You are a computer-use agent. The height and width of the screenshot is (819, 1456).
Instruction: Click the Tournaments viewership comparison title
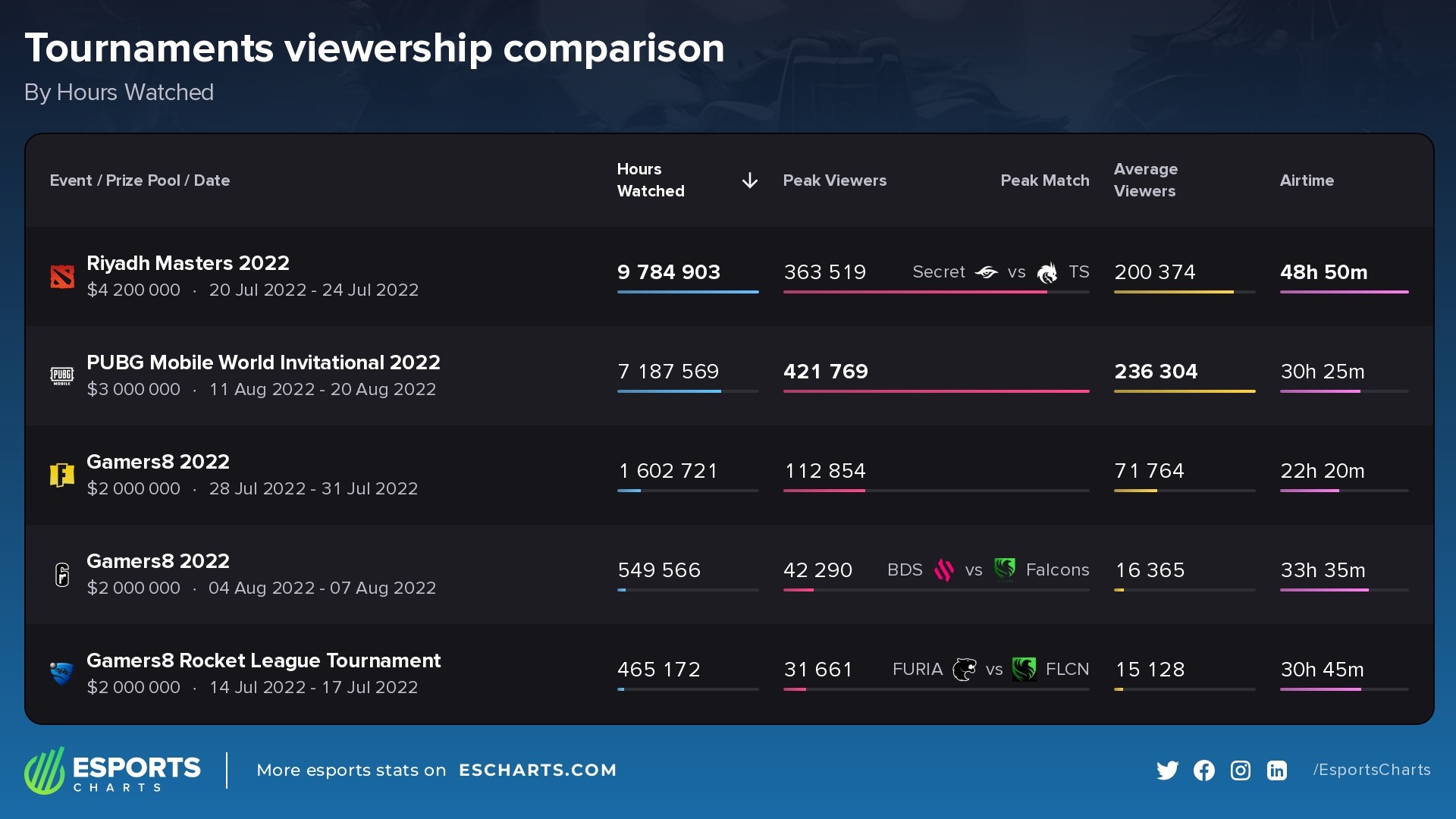[375, 49]
